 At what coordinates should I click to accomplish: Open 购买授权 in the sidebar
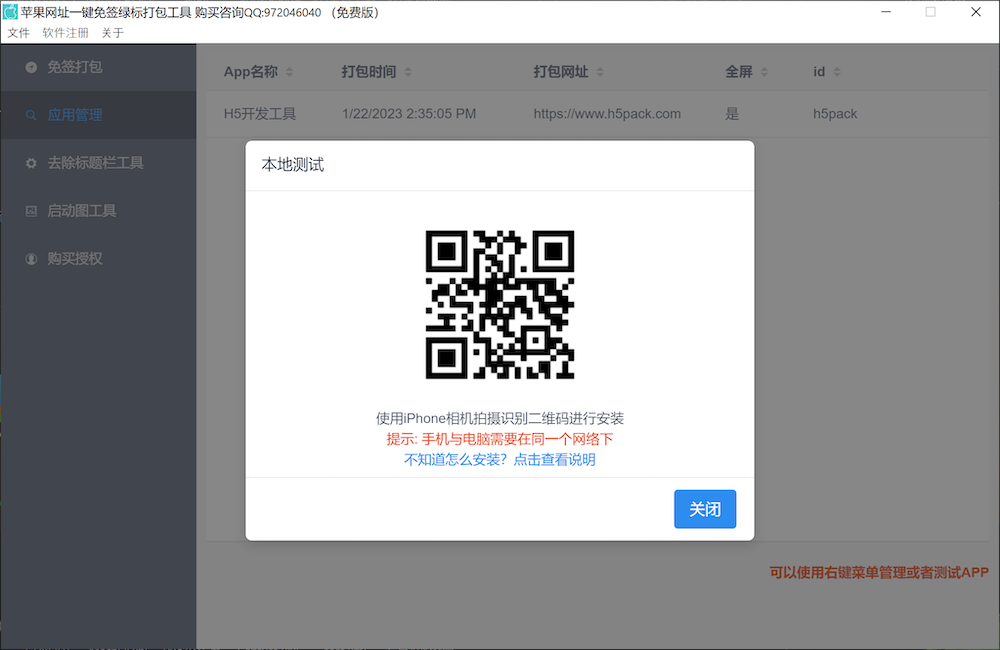(98, 258)
